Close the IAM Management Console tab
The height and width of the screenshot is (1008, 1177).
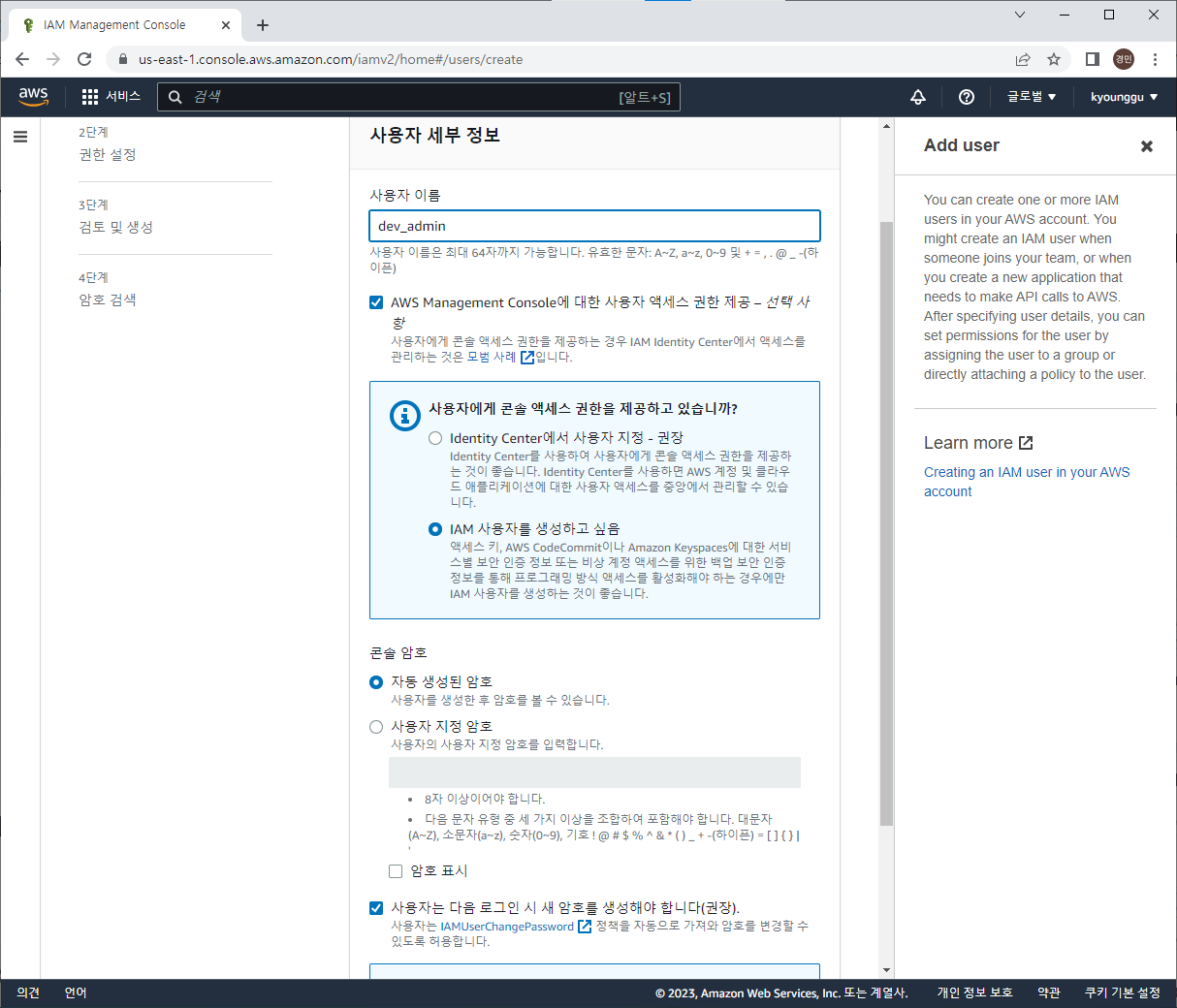(227, 25)
